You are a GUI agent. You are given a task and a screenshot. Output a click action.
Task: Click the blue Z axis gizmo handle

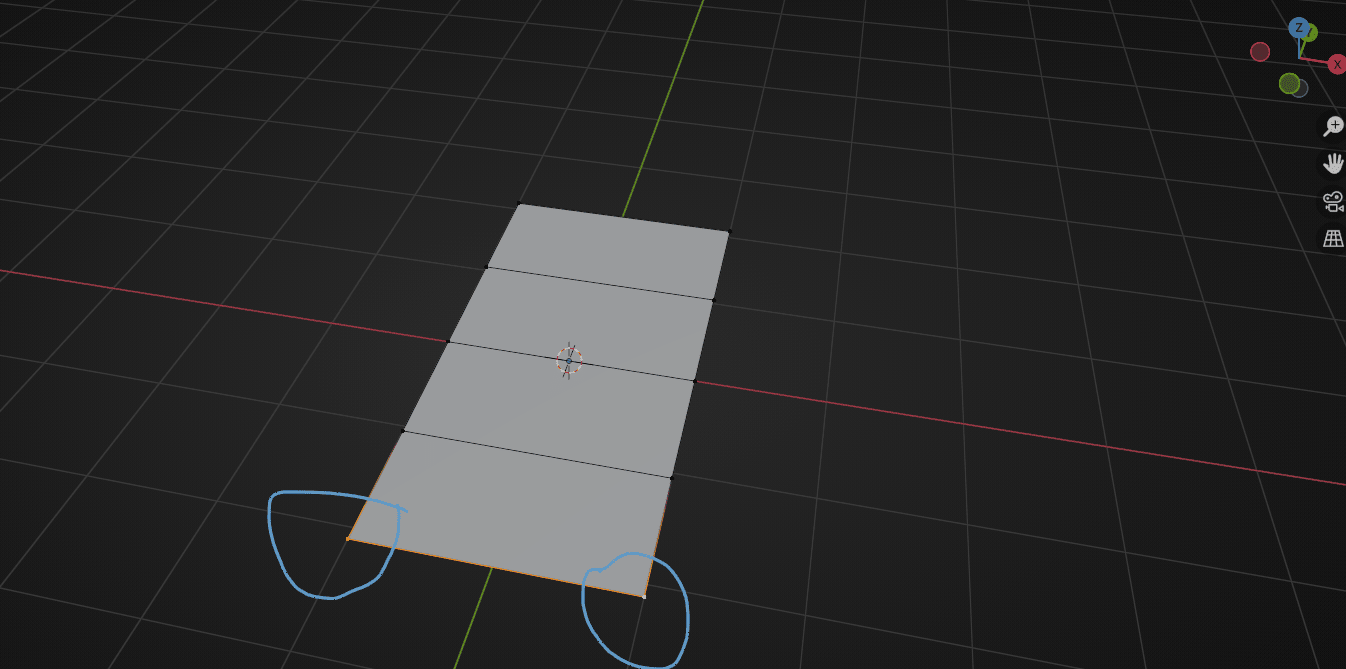click(x=1298, y=27)
